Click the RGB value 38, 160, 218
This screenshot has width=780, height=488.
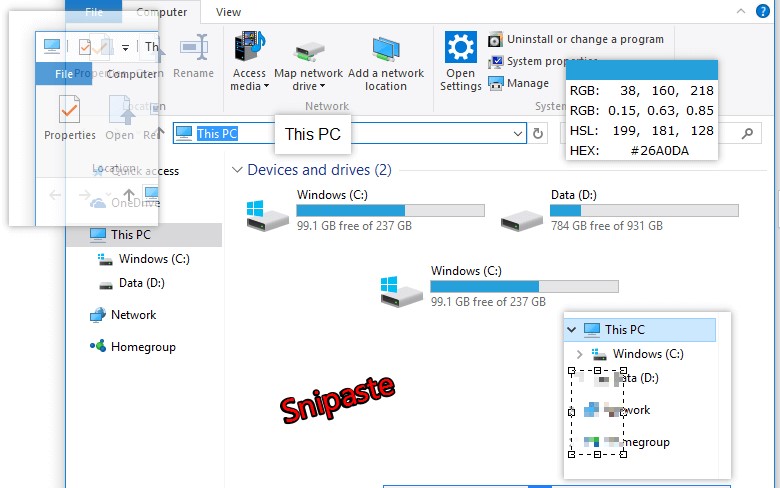(x=667, y=91)
